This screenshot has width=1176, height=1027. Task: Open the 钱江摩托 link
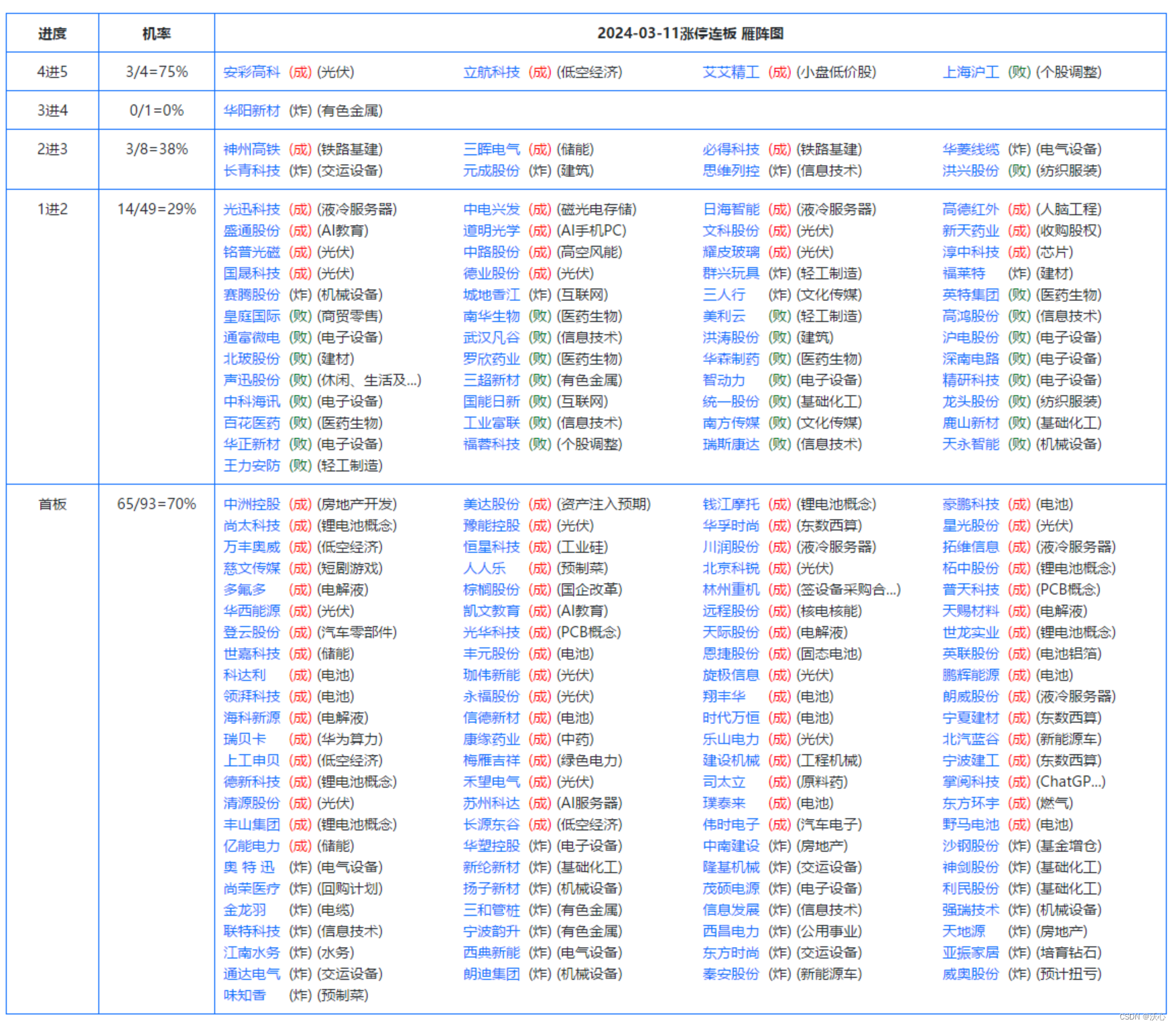(731, 504)
